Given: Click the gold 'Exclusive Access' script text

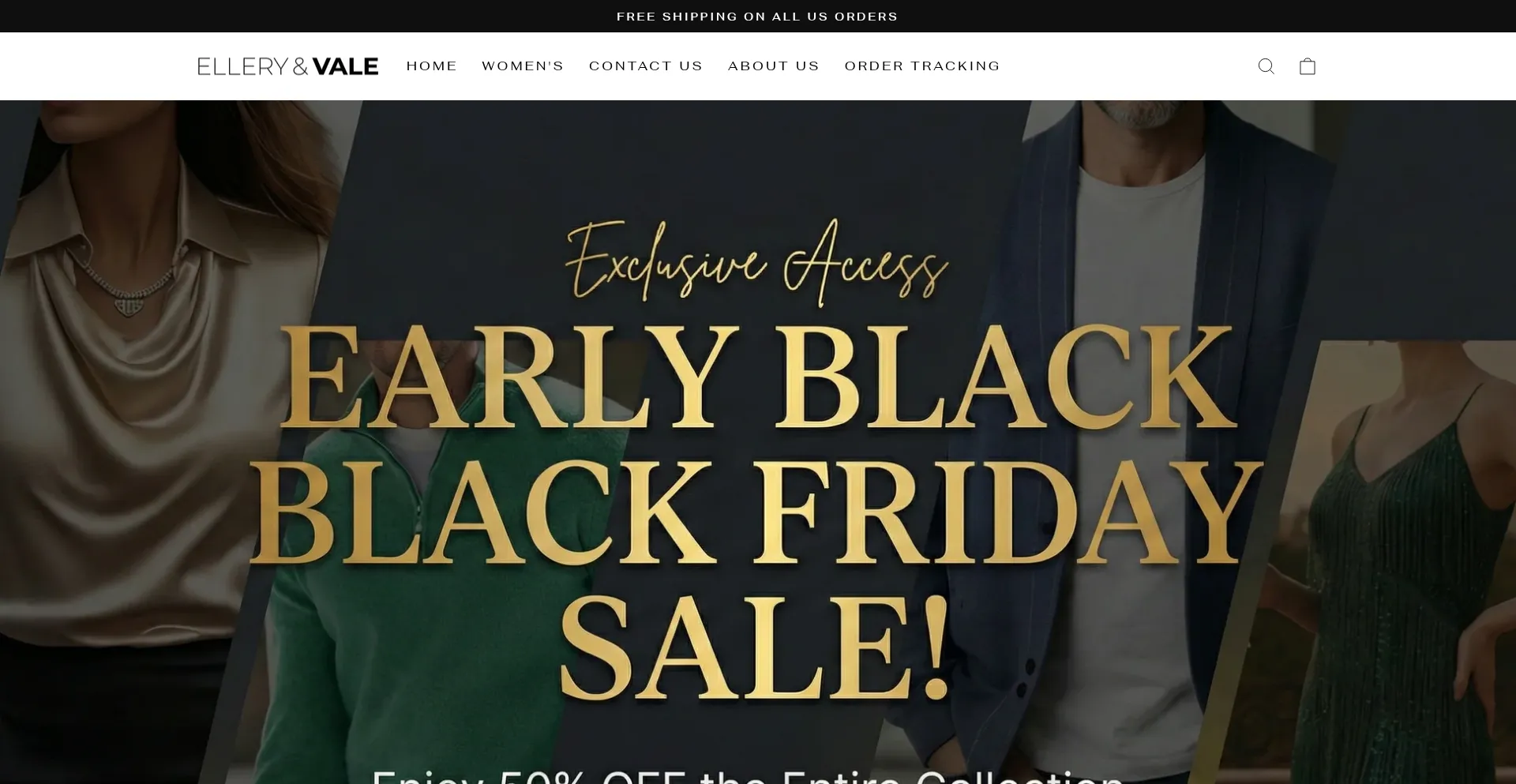Looking at the screenshot, I should tap(756, 263).
